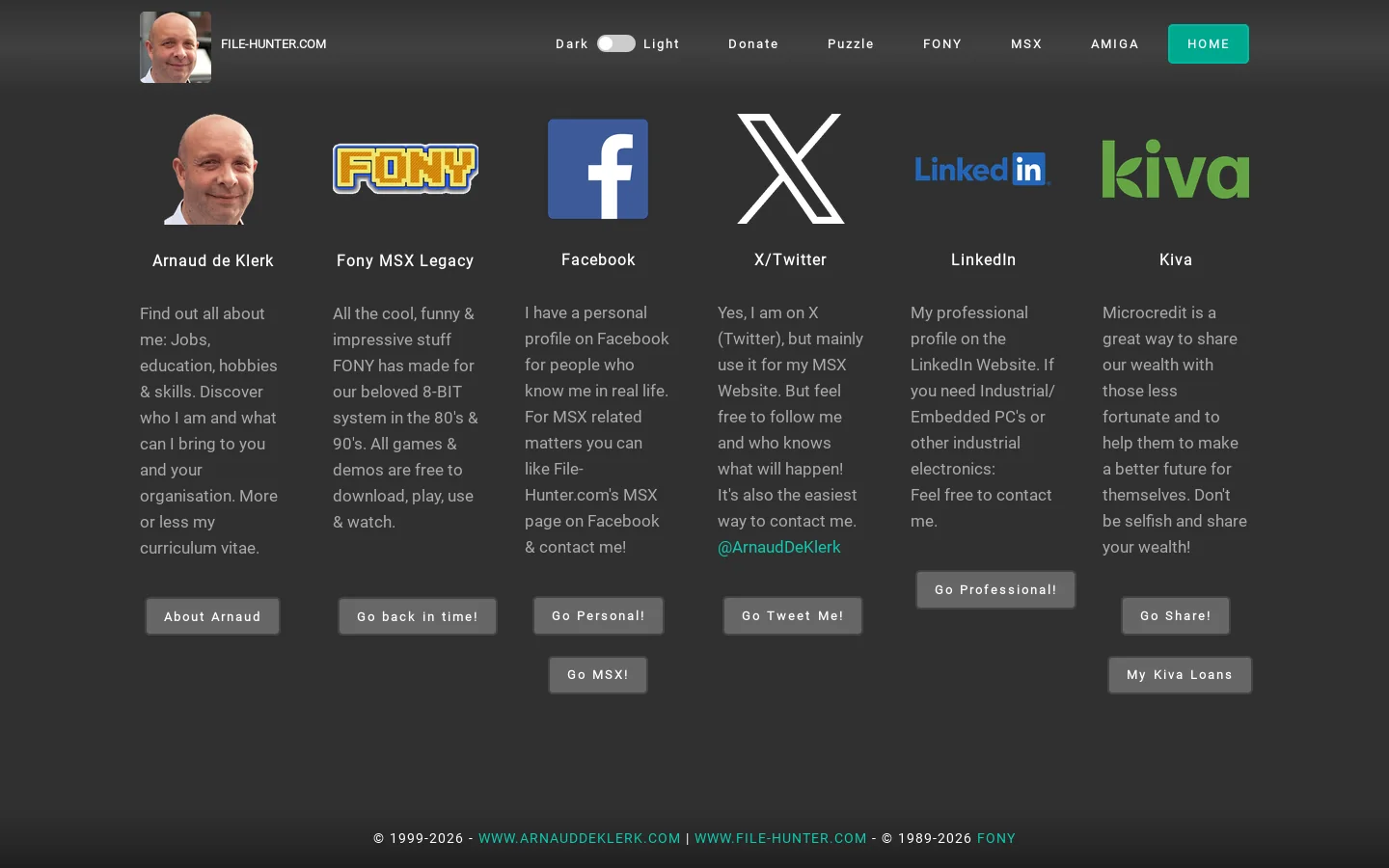
Task: Click the X/Twitter logo icon
Action: coord(791,169)
